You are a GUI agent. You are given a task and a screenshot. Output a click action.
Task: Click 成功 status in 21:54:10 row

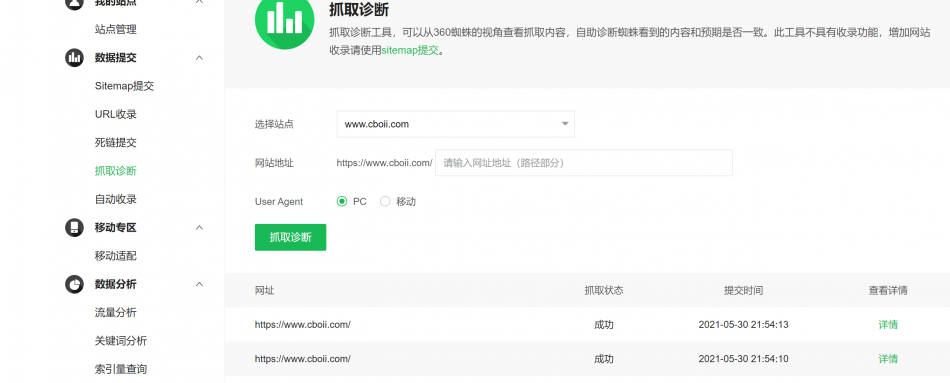604,359
